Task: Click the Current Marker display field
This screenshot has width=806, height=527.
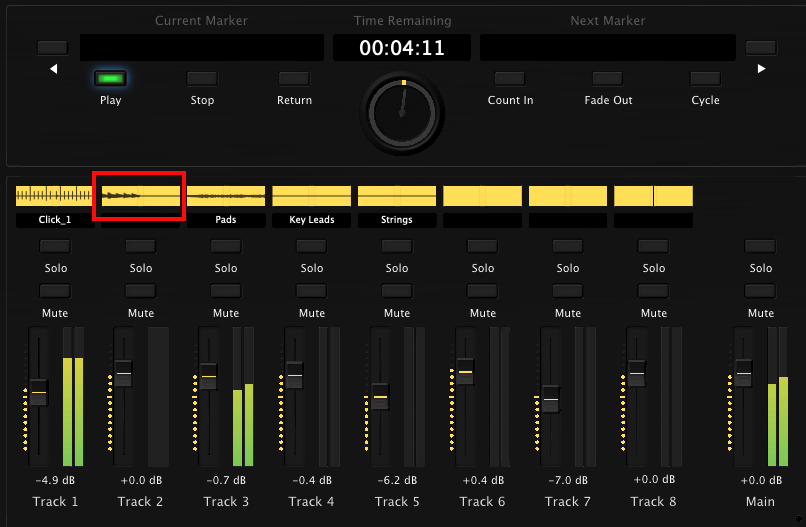Action: (x=202, y=48)
